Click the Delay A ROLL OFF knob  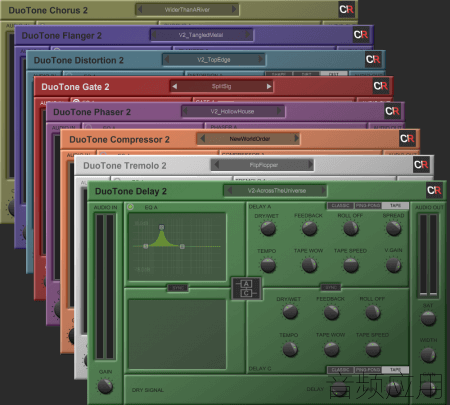pos(351,229)
